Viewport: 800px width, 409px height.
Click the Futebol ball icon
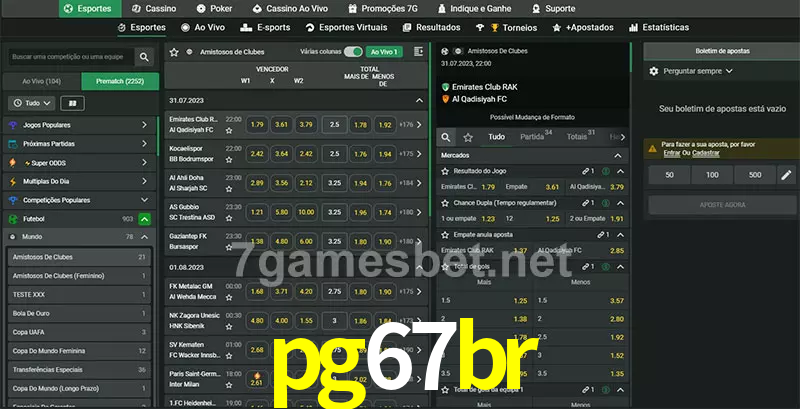click(x=13, y=219)
